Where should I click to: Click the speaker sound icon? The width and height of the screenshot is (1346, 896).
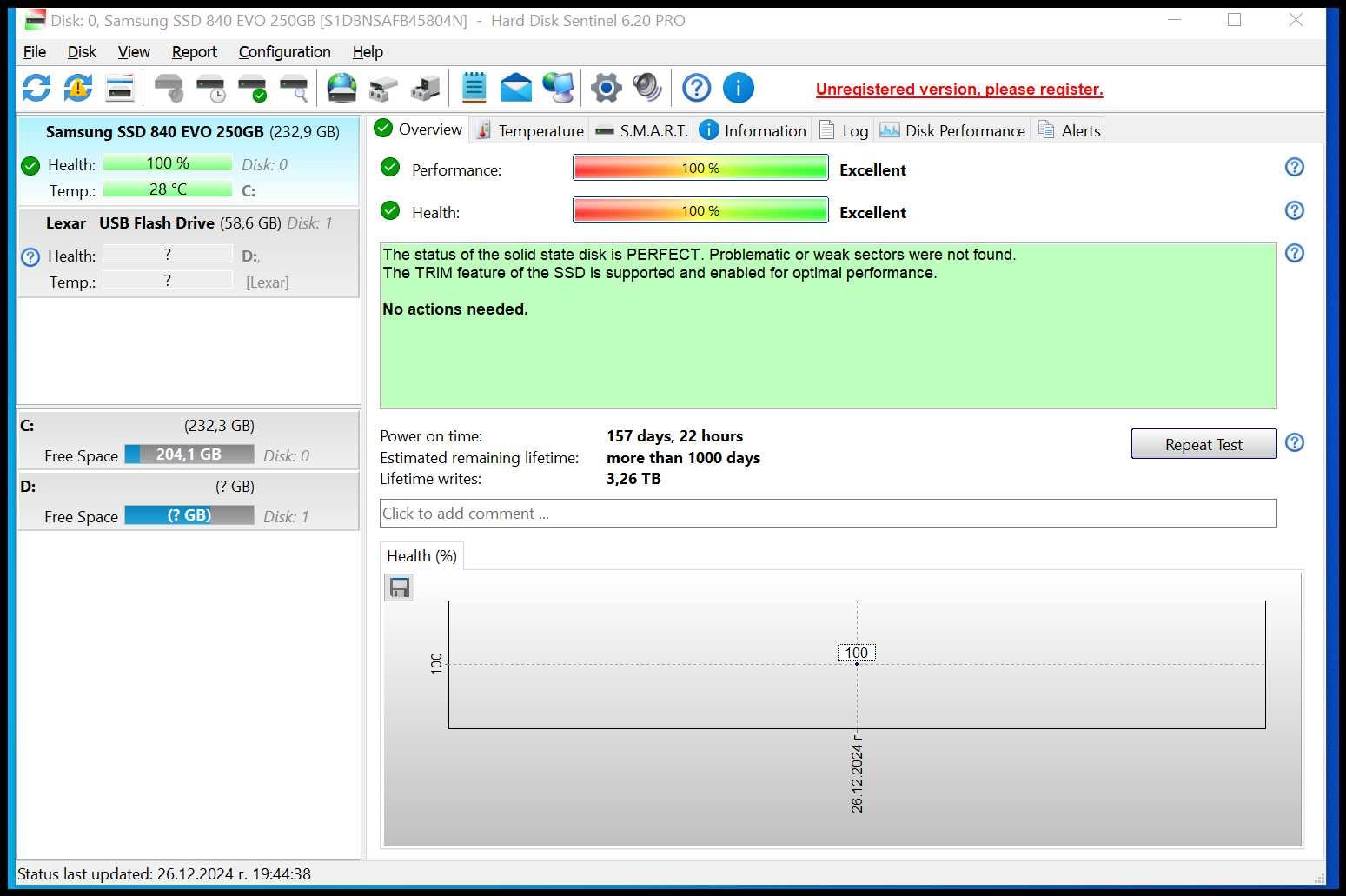point(647,88)
